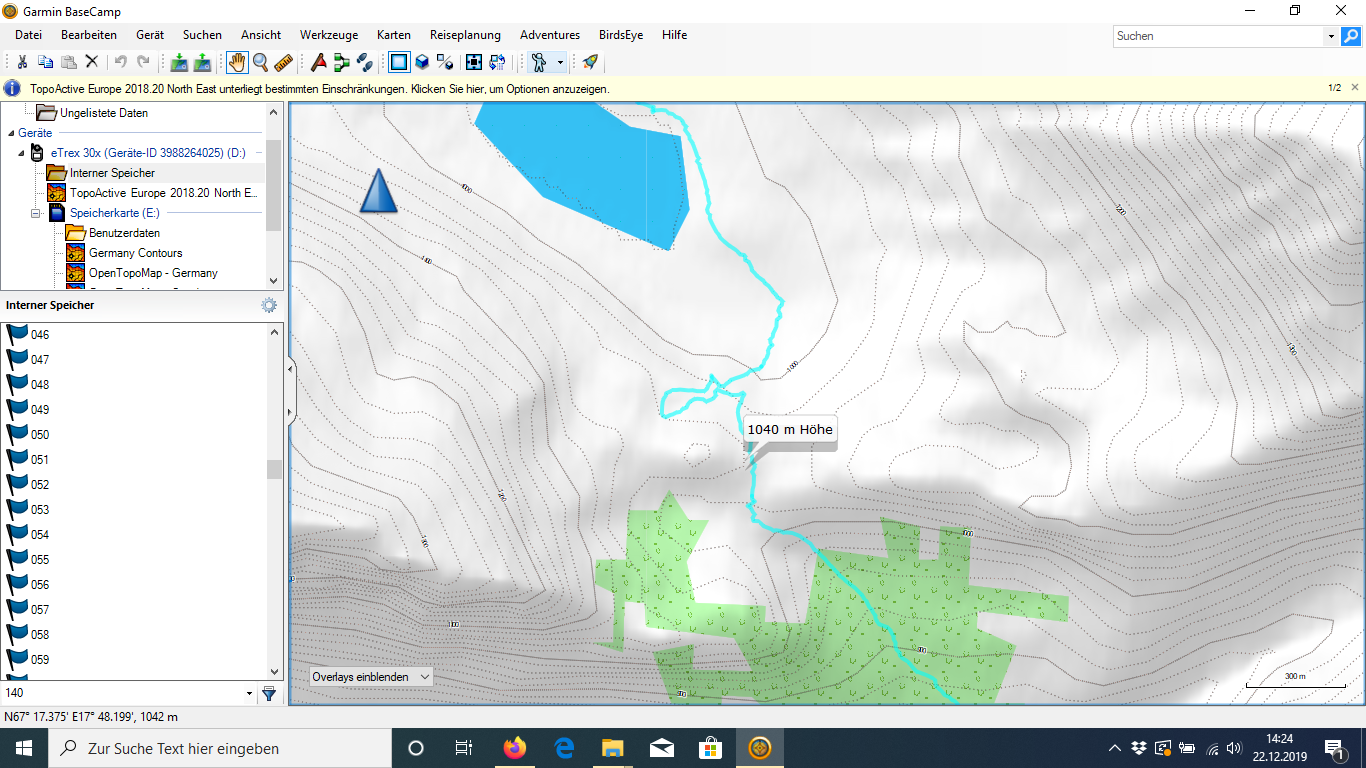The width and height of the screenshot is (1366, 768).
Task: Open the Karten menu
Action: pyautogui.click(x=394, y=35)
